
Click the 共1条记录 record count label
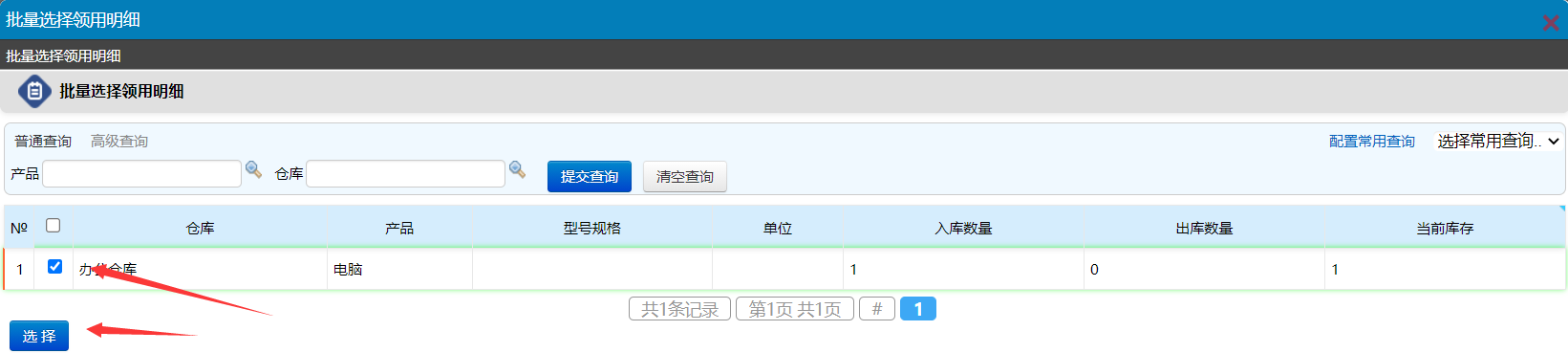click(679, 309)
